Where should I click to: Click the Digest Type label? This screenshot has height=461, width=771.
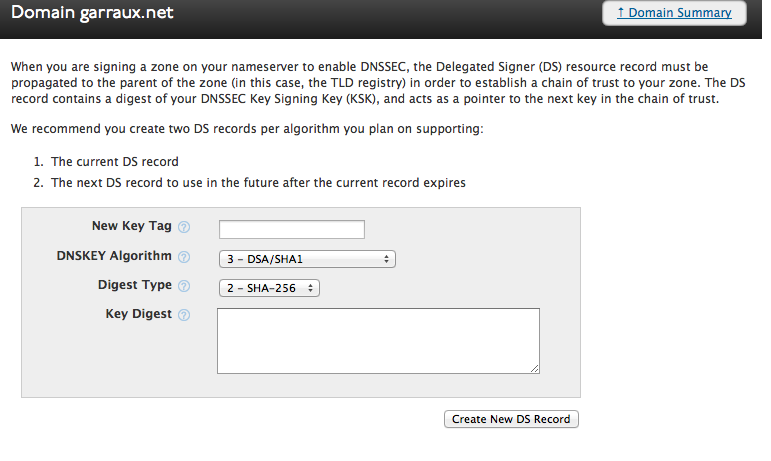pos(135,285)
